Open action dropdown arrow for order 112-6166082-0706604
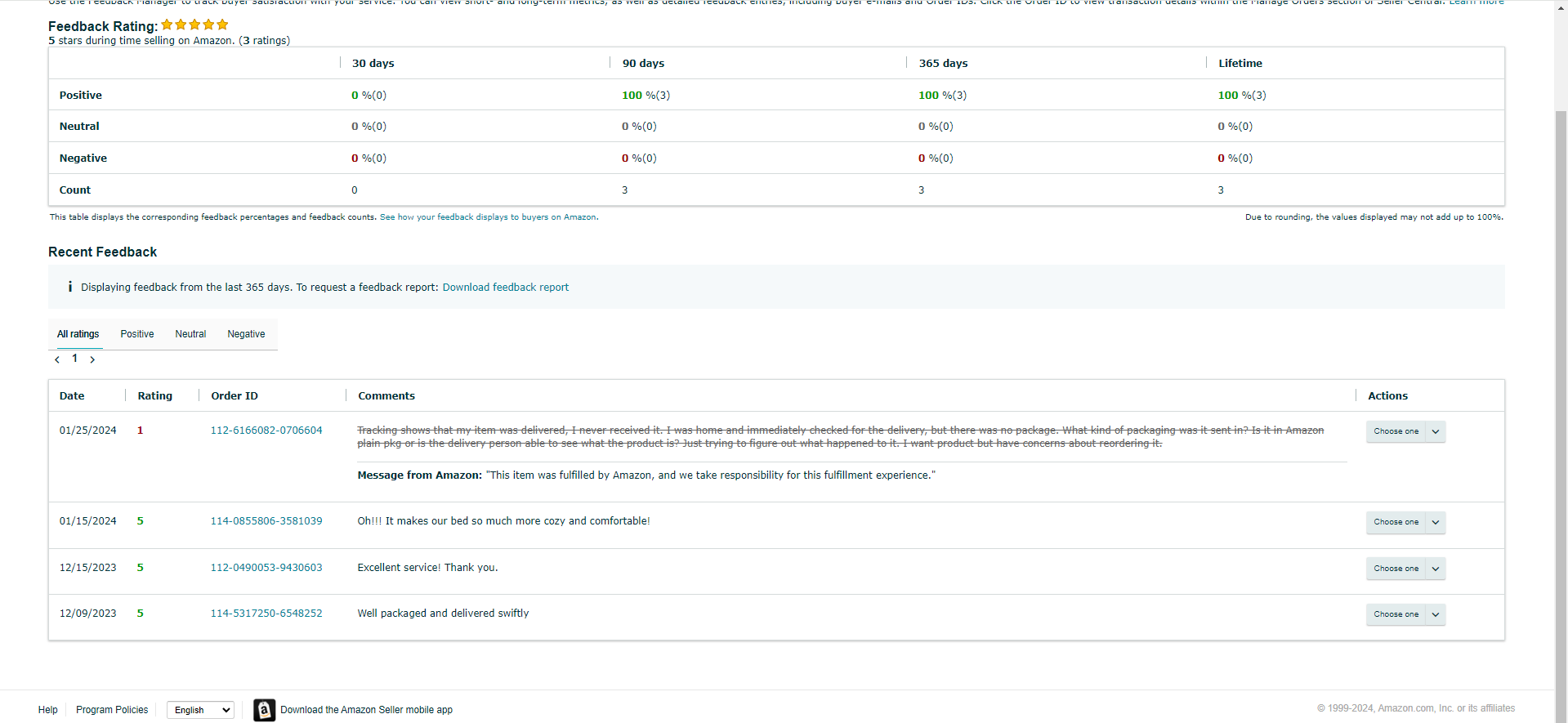The width and height of the screenshot is (1568, 723). (x=1436, y=431)
